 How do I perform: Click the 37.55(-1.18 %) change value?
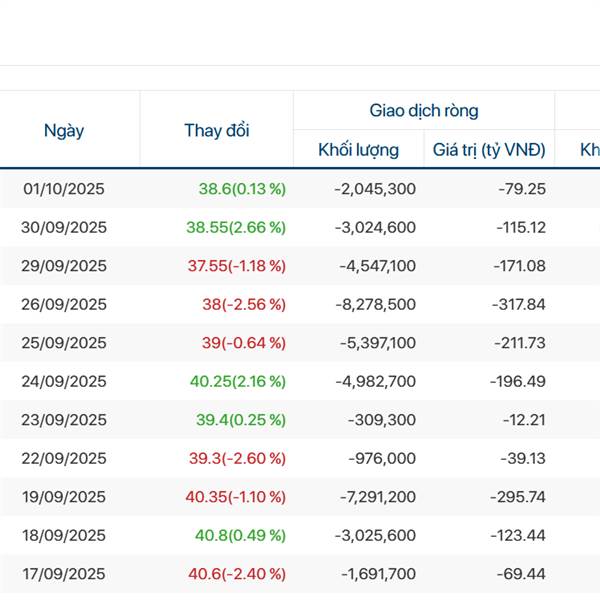coord(236,265)
